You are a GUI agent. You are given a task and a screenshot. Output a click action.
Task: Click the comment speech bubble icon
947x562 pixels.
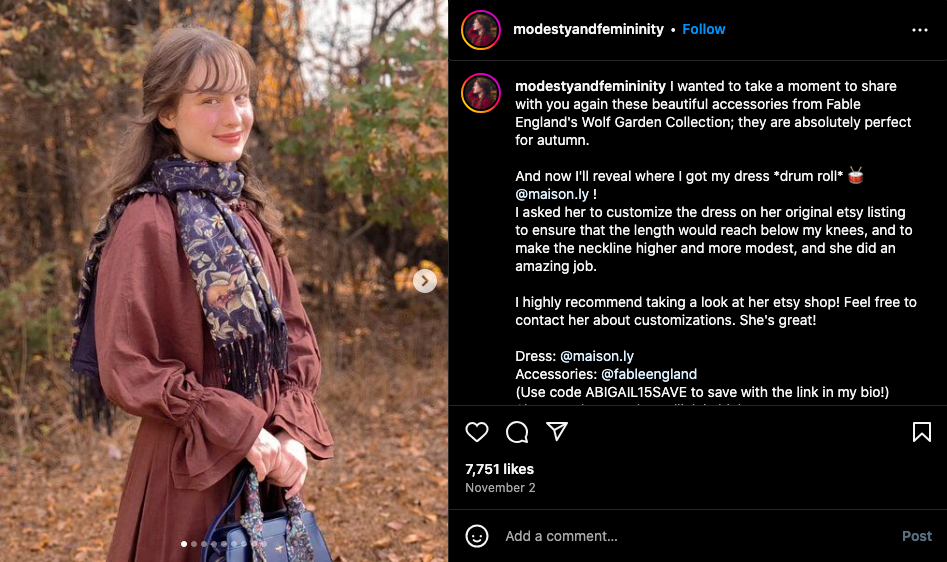[517, 432]
